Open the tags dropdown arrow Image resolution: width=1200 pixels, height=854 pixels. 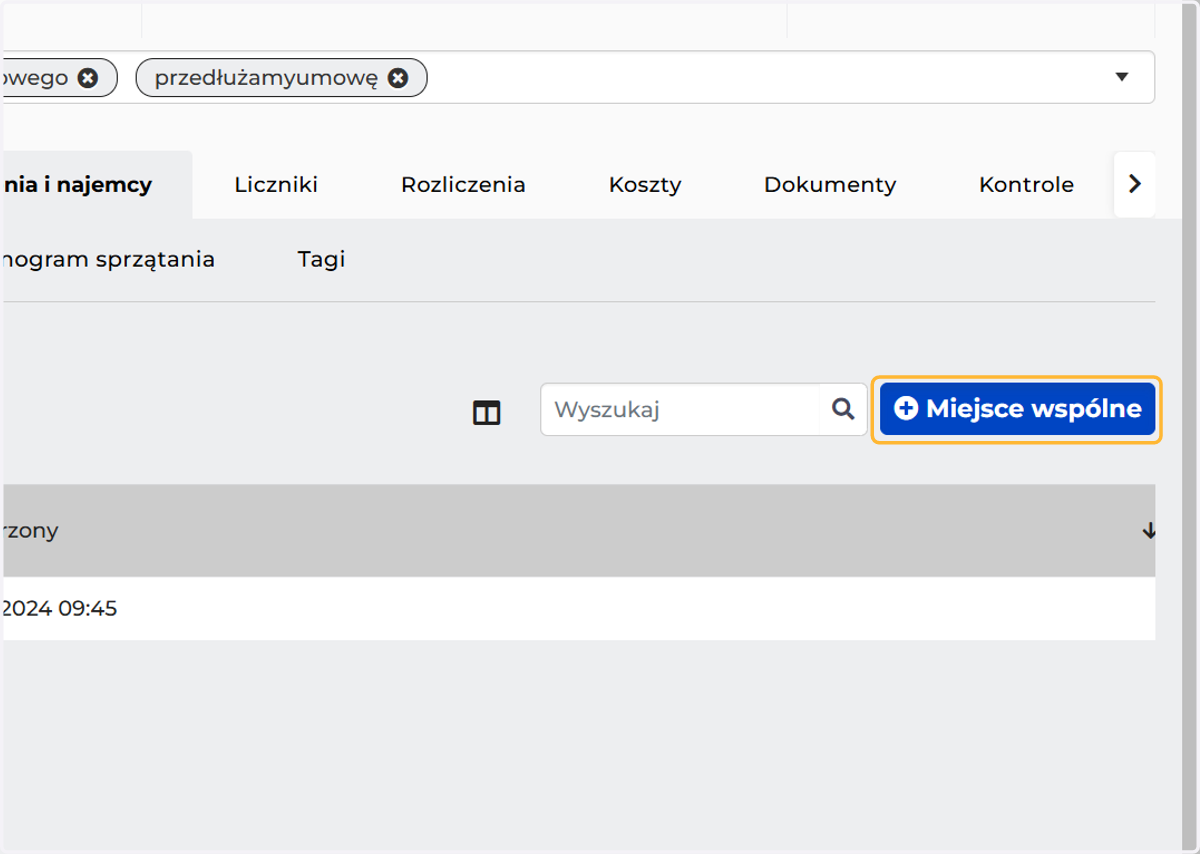[x=1122, y=77]
